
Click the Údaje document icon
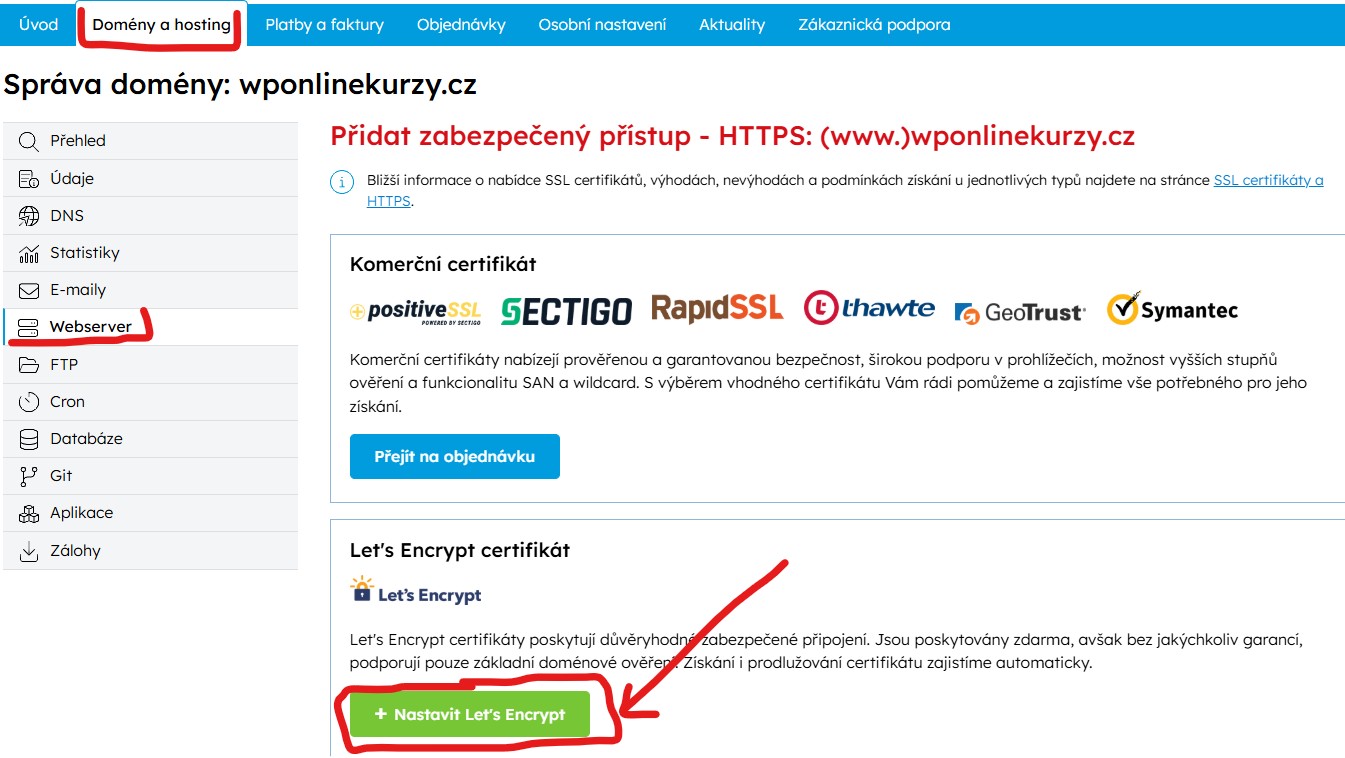tap(29, 179)
